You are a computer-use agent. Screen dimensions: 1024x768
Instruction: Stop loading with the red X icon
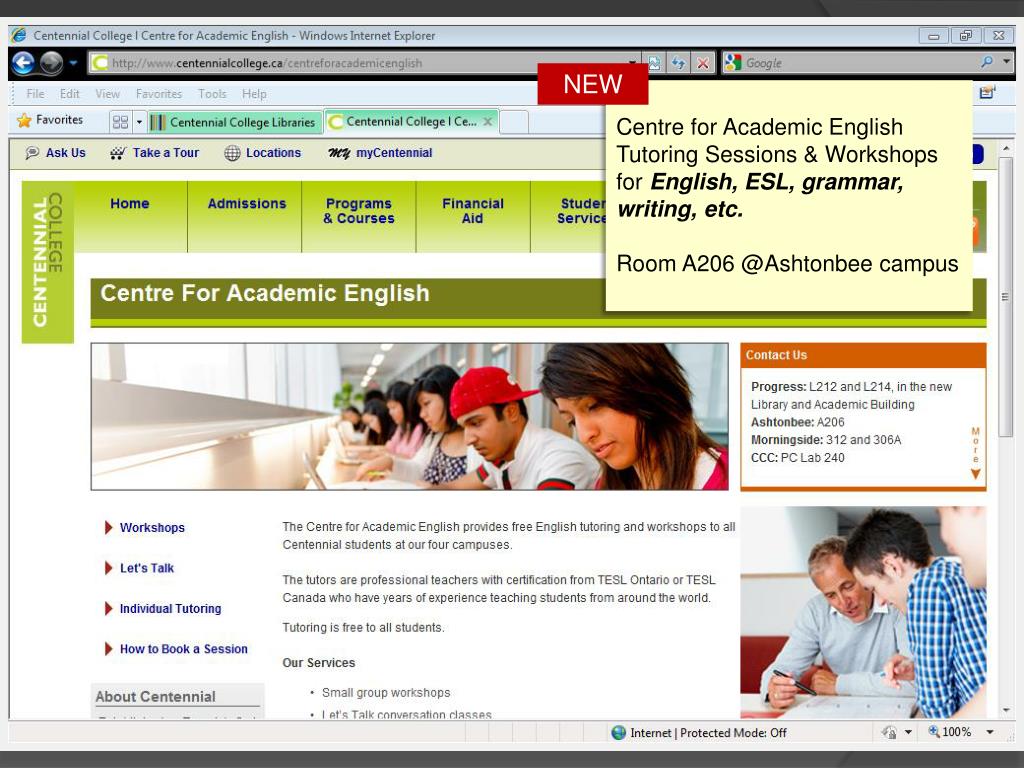point(703,63)
